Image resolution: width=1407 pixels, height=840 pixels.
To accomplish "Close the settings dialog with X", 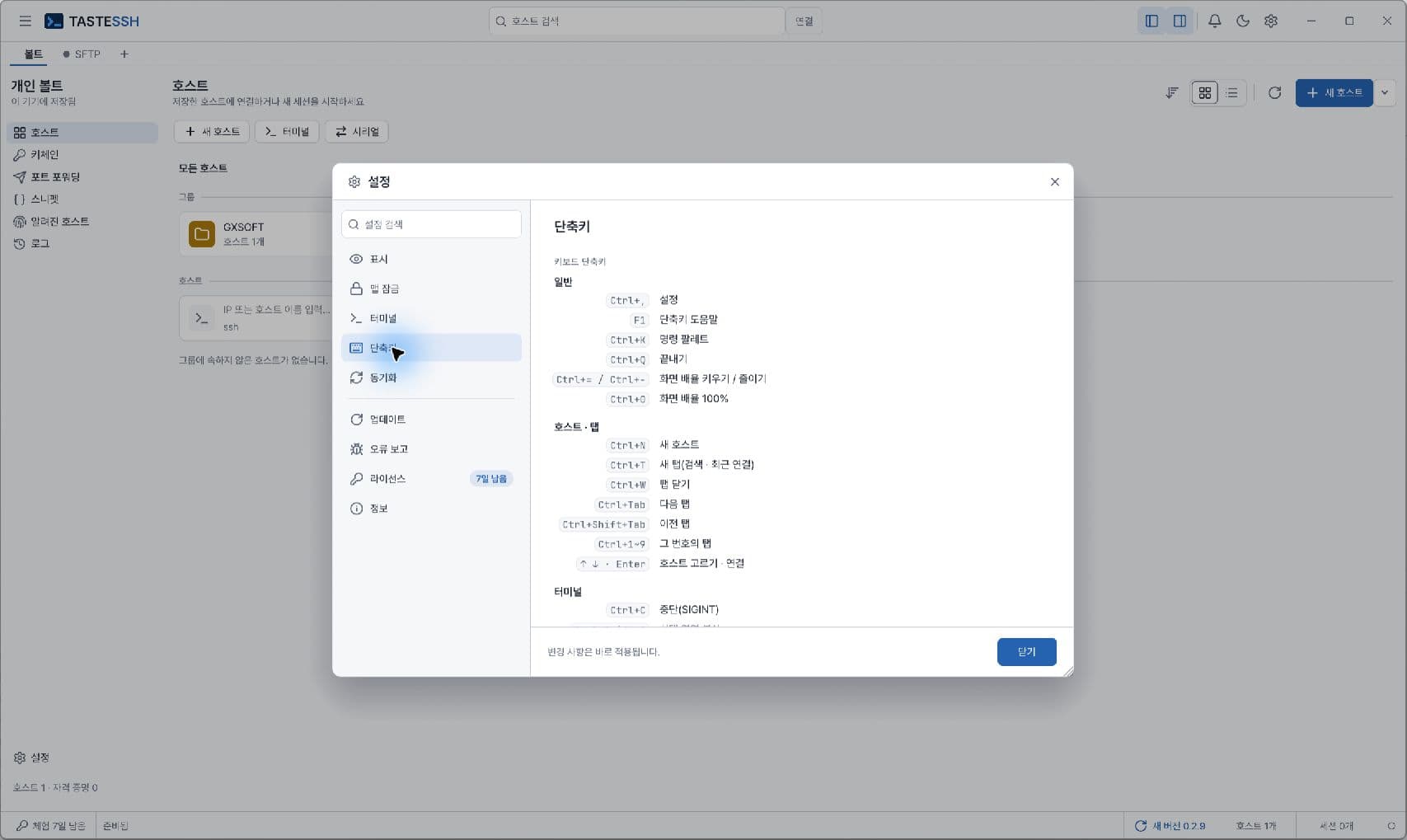I will tap(1054, 182).
